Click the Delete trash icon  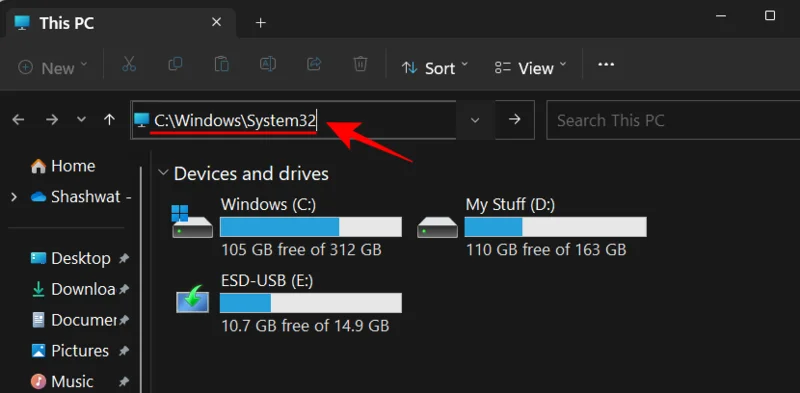pyautogui.click(x=360, y=64)
